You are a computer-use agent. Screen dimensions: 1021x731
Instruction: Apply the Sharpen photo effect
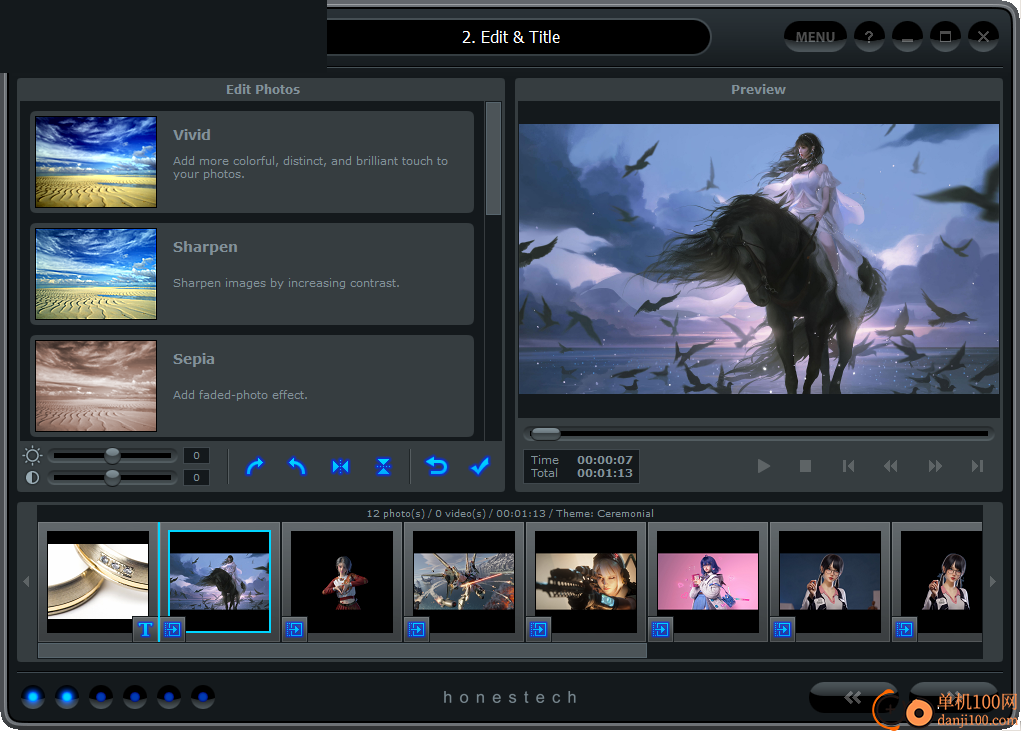(x=253, y=273)
